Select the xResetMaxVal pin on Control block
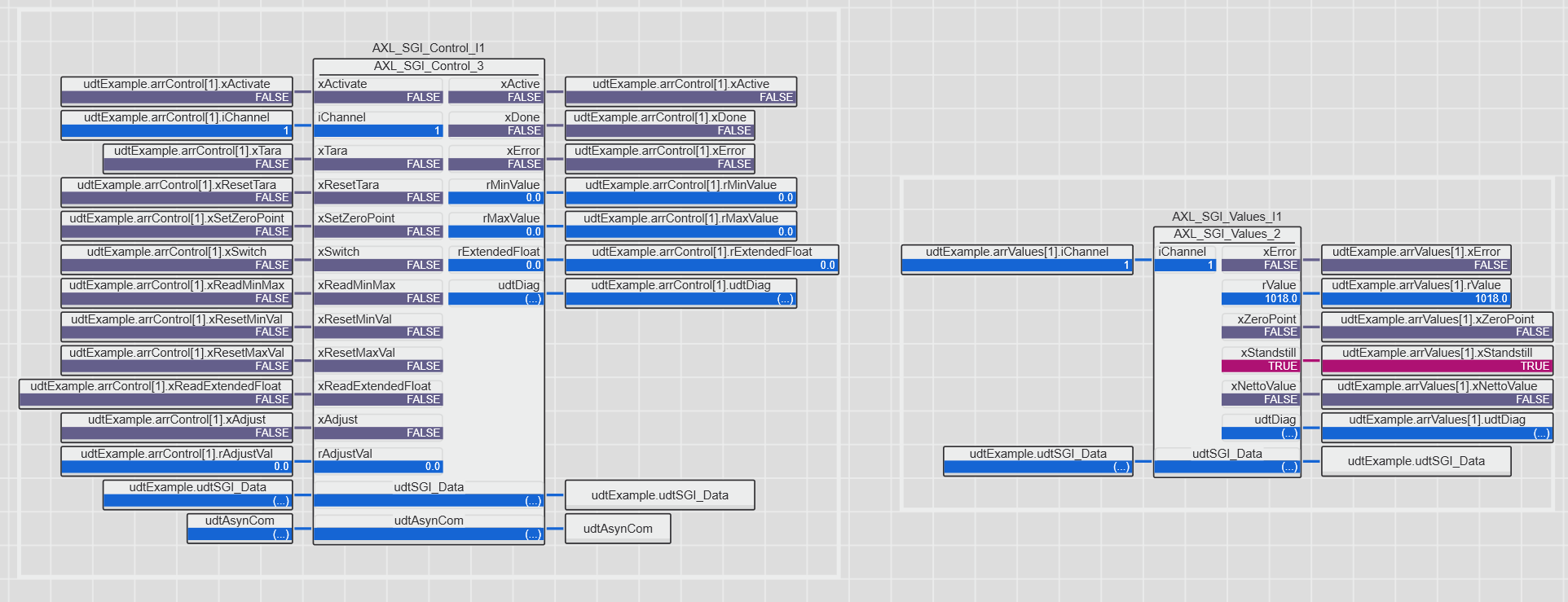Screen dimensions: 1568x602 click(x=379, y=359)
